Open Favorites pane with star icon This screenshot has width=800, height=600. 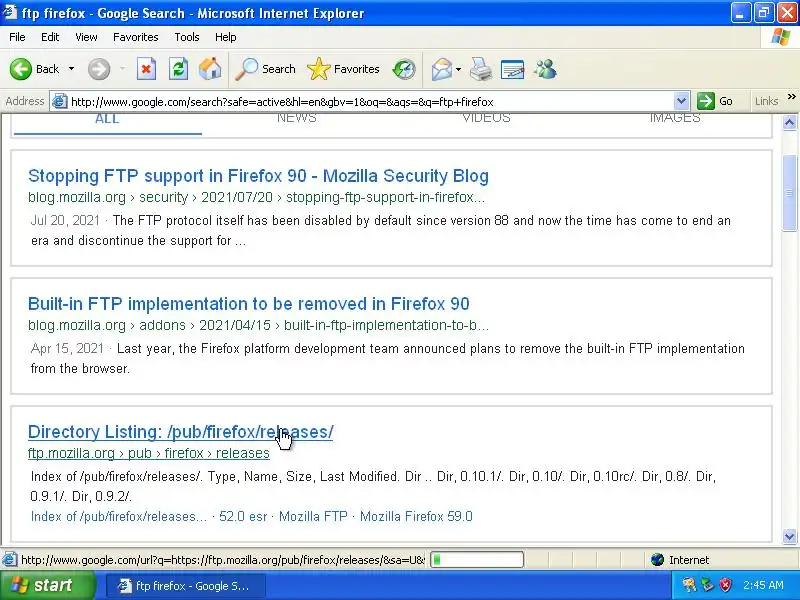tap(343, 69)
